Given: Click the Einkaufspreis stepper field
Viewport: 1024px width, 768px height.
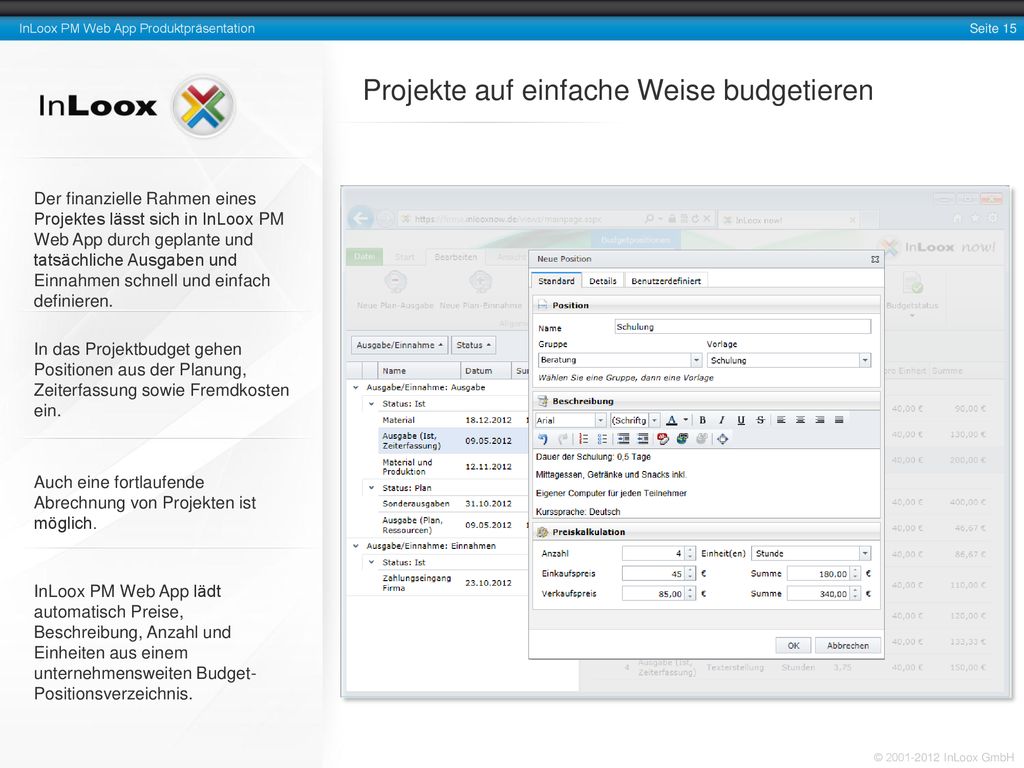Looking at the screenshot, I should 658,573.
